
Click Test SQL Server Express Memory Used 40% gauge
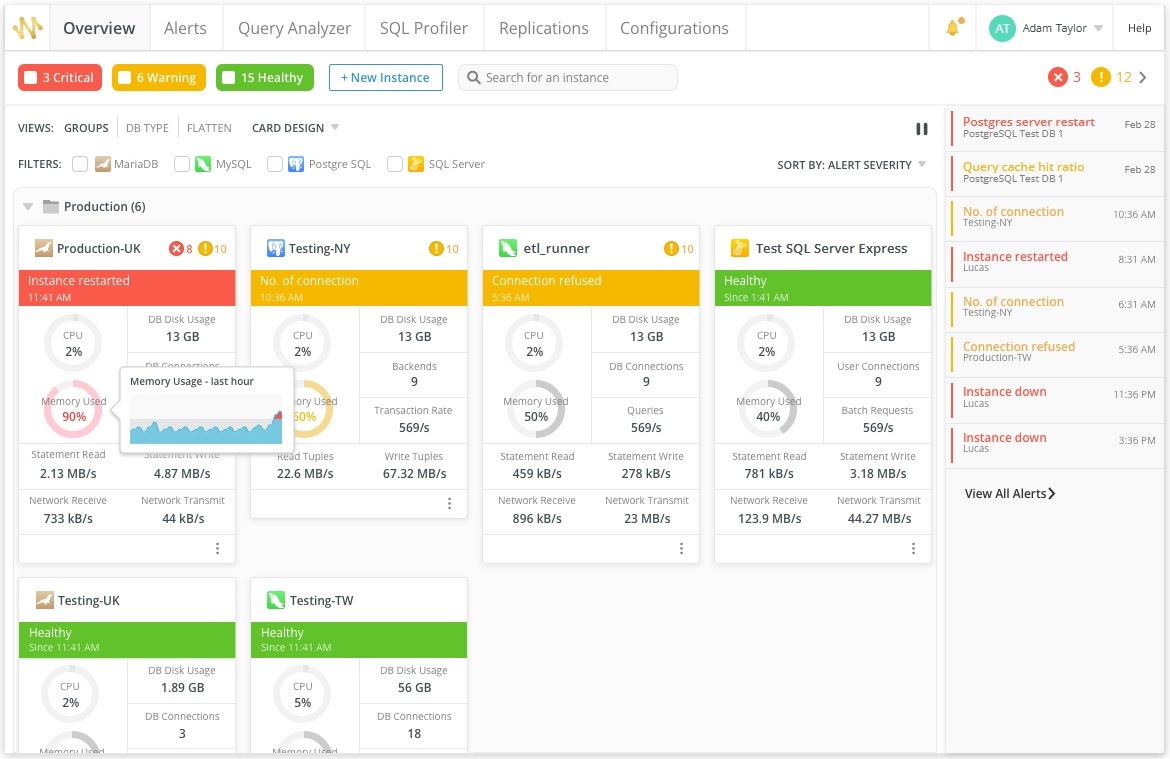coord(768,409)
